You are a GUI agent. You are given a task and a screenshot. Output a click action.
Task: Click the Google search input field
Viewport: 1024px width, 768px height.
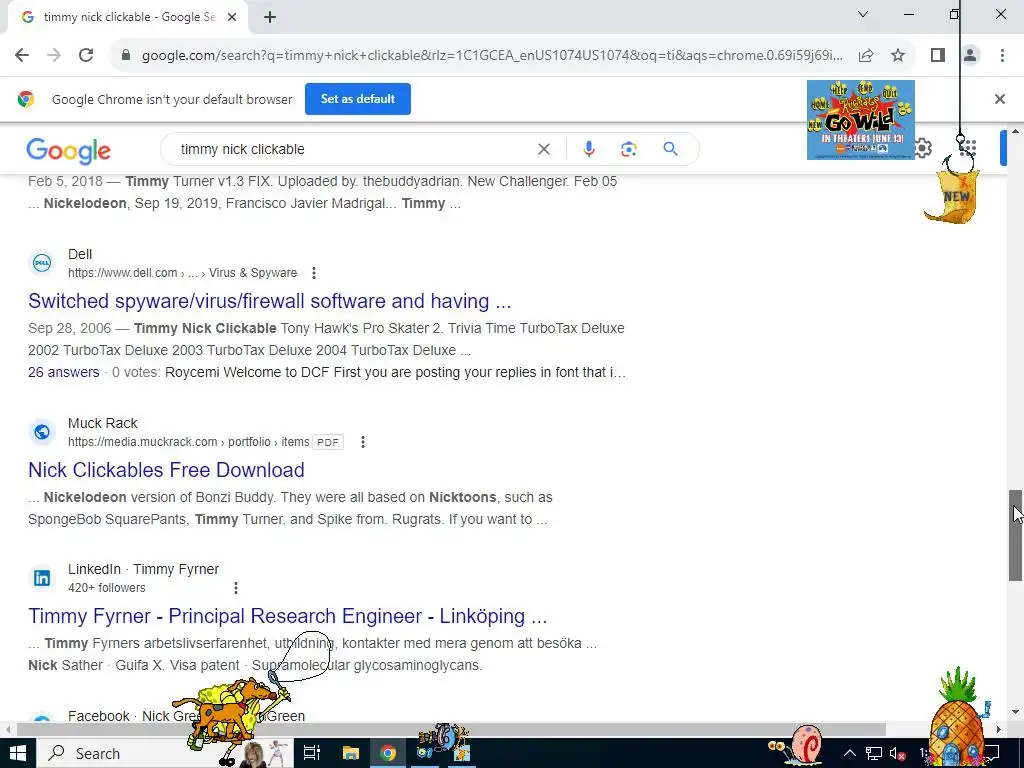coord(353,149)
